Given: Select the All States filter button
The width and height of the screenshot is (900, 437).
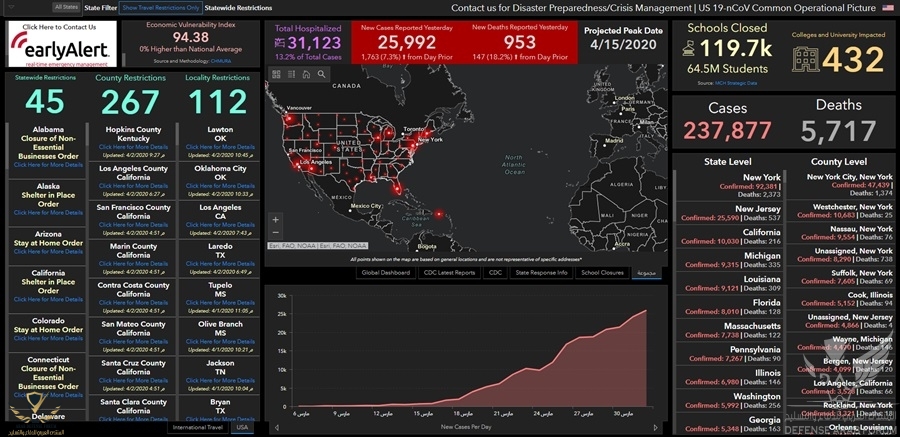Looking at the screenshot, I should tap(67, 7).
